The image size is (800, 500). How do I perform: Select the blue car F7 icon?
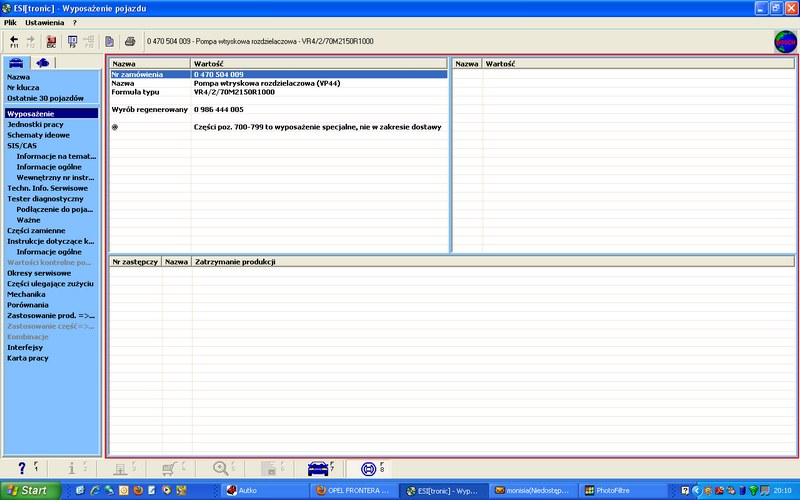(318, 468)
